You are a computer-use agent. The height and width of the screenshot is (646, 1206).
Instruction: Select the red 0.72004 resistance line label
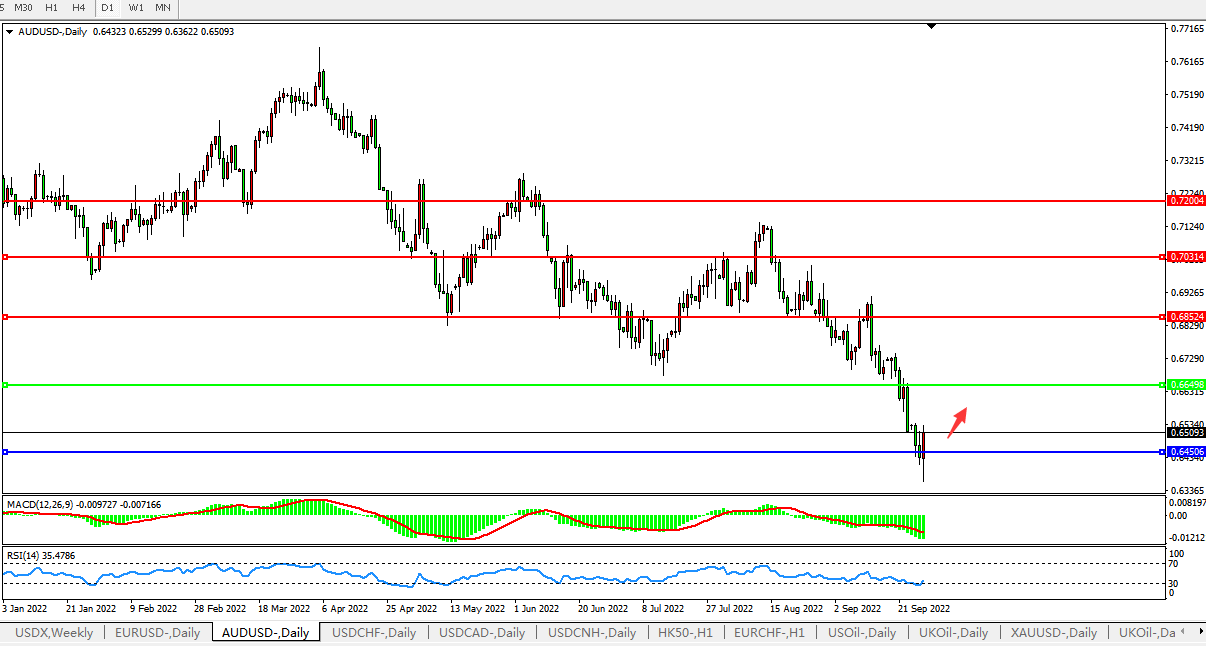coord(1186,201)
